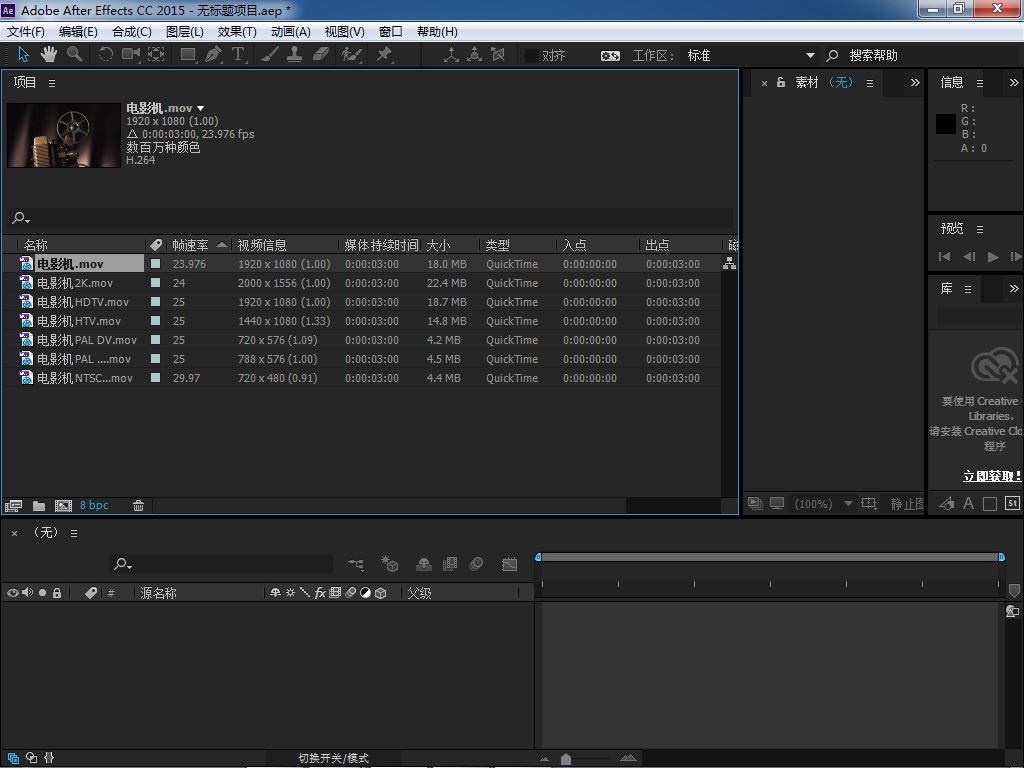This screenshot has width=1024, height=768.
Task: Select the Rotation tool
Action: point(105,55)
